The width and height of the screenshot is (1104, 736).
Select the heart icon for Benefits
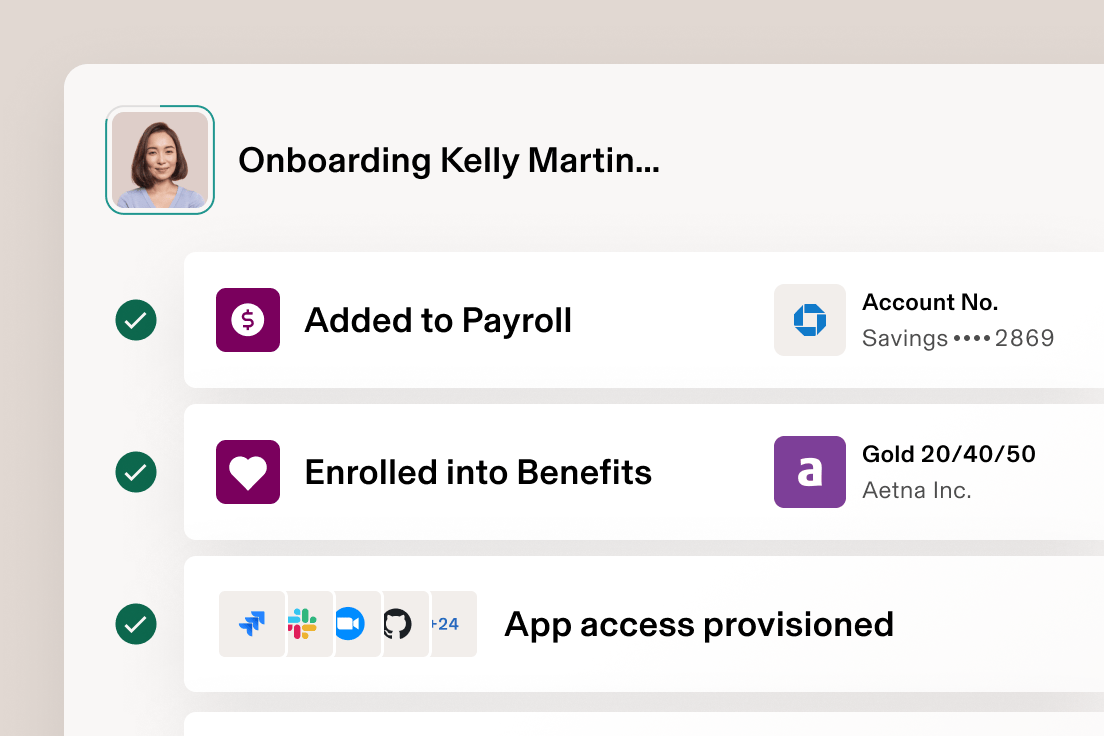[x=247, y=472]
